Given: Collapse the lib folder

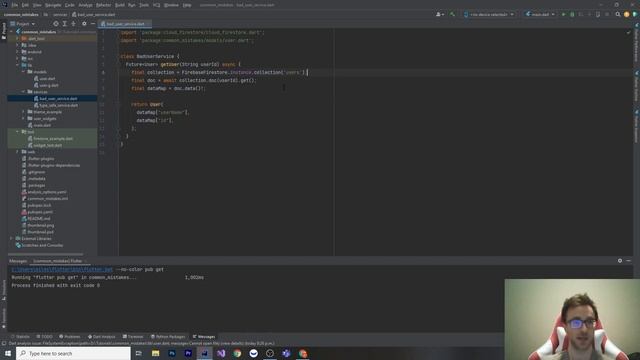Looking at the screenshot, I should coord(18,65).
